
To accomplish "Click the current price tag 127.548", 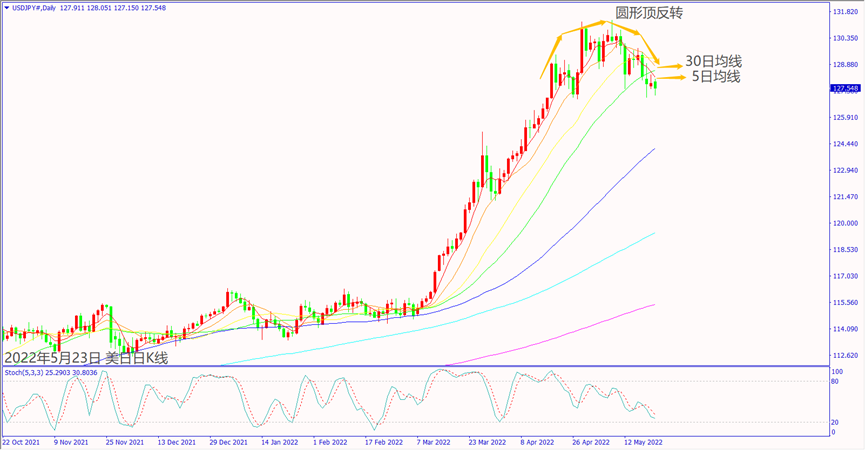I will 845,89.
